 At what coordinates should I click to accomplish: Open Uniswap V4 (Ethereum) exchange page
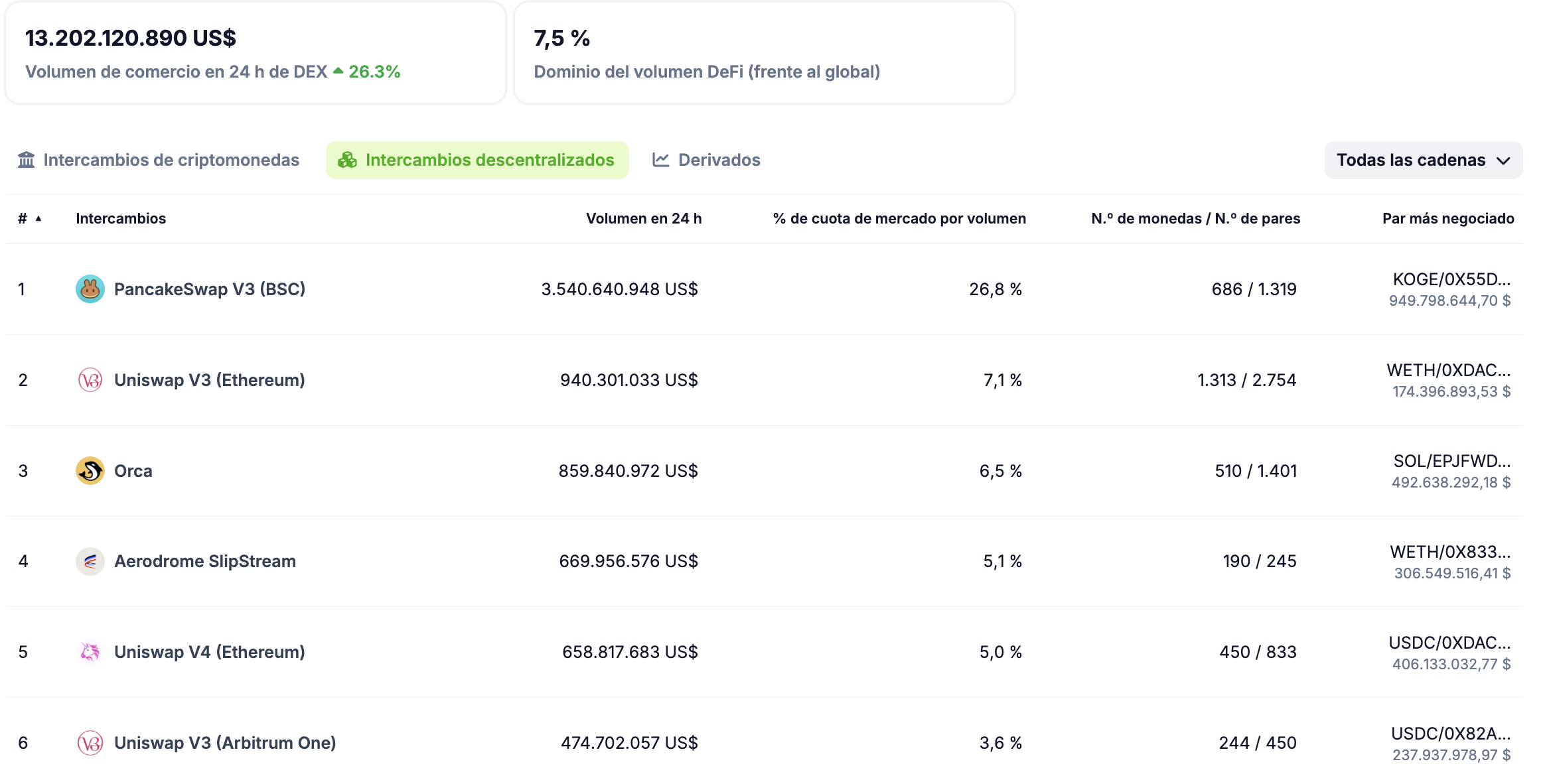tap(209, 652)
